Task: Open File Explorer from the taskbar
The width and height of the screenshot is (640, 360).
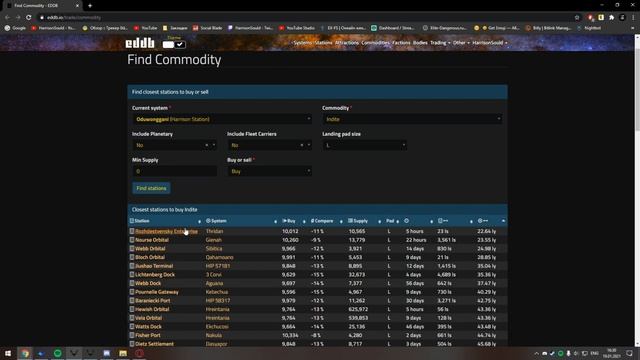Action: coord(123,353)
